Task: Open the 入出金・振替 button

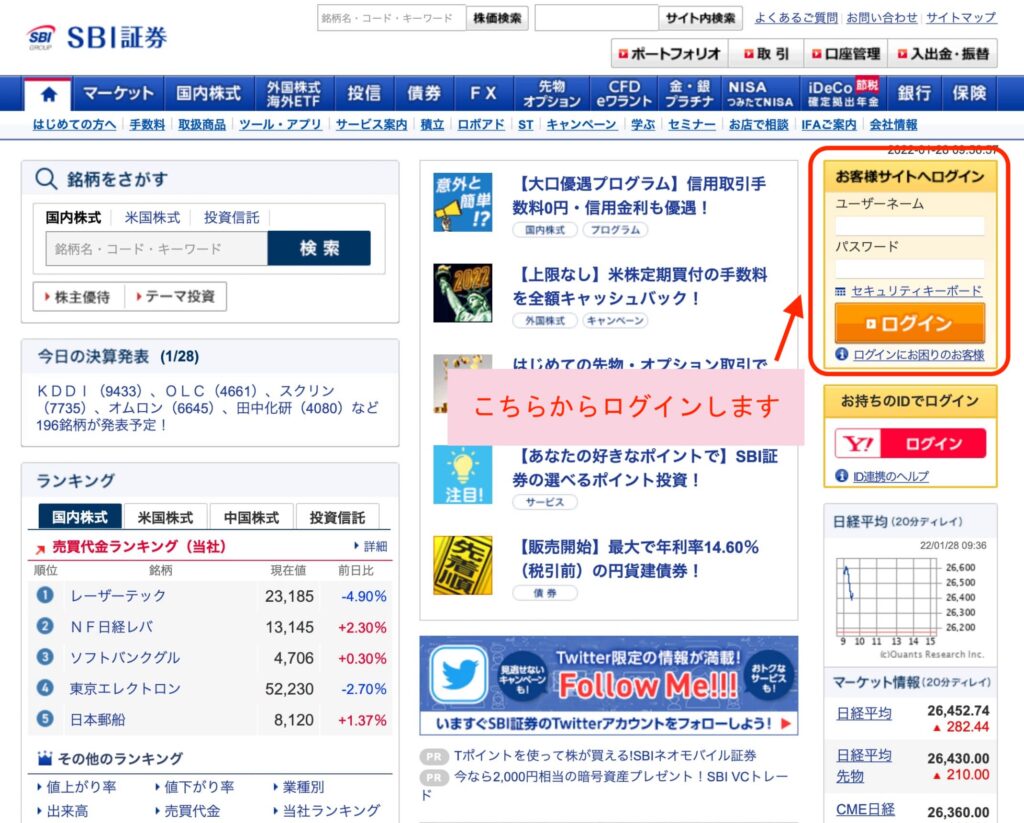Action: [943, 54]
